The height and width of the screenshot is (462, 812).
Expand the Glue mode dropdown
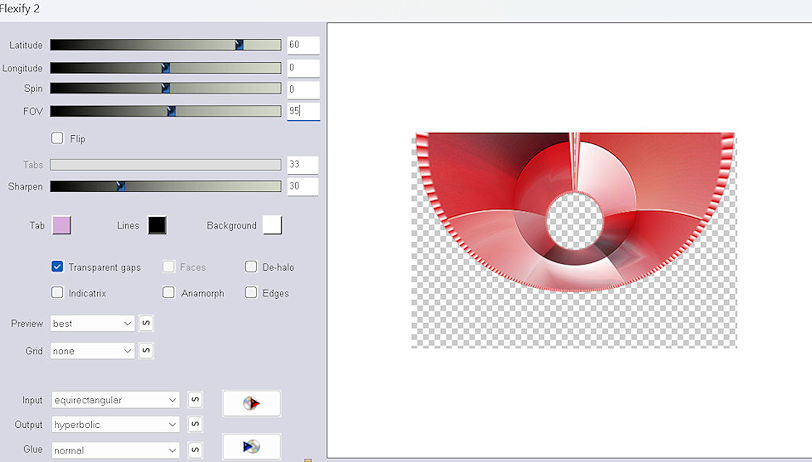click(x=115, y=450)
